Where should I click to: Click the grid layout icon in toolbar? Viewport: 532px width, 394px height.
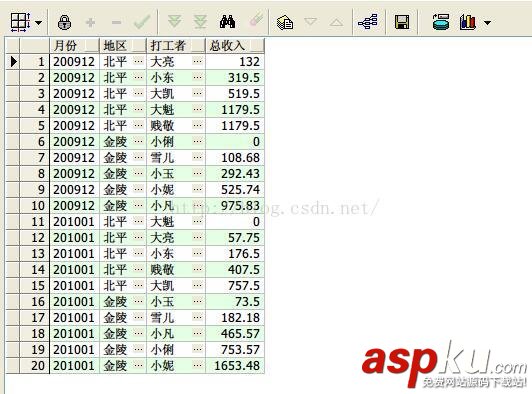20,22
